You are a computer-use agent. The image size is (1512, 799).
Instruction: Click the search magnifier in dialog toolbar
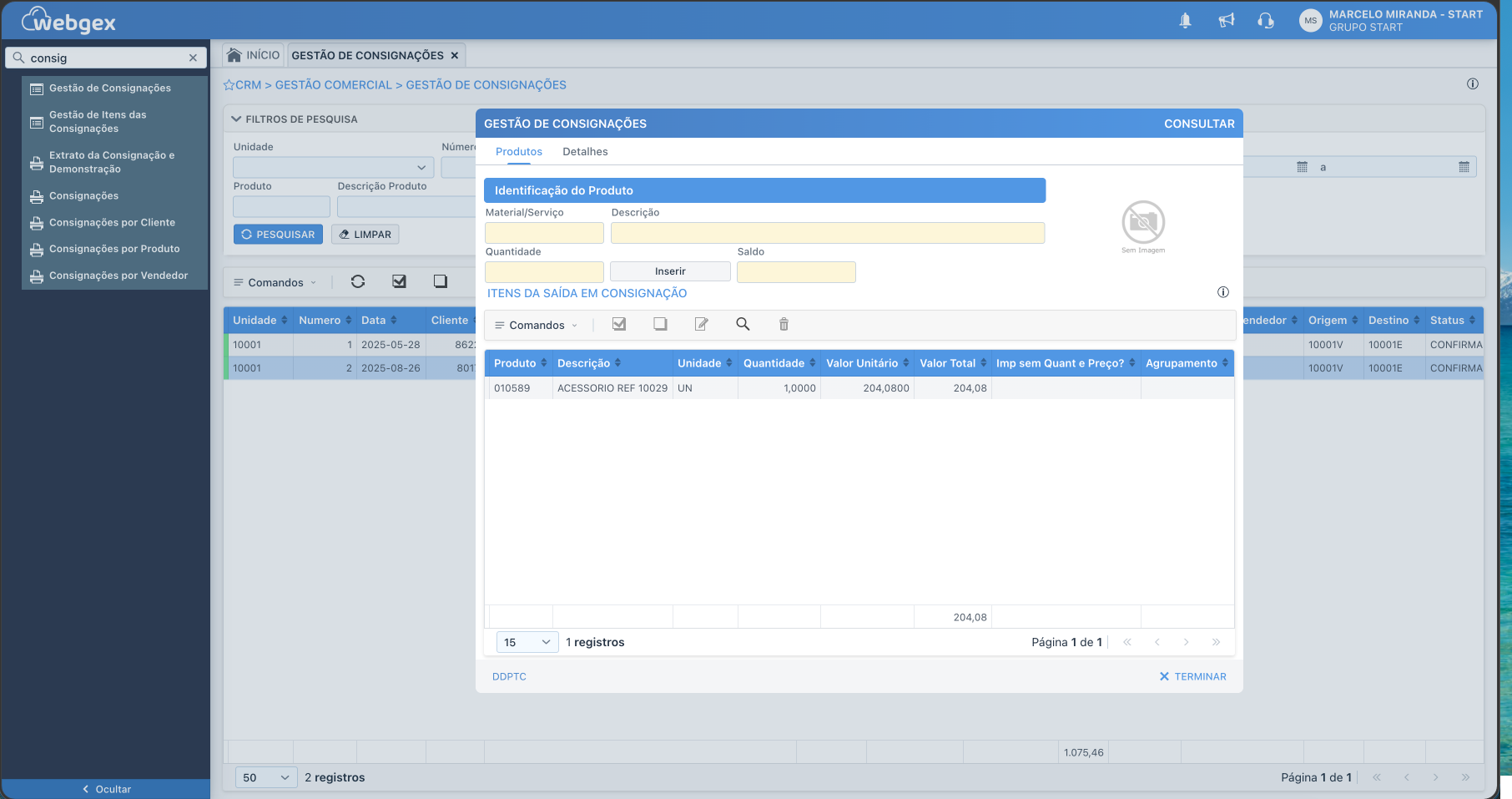tap(743, 324)
